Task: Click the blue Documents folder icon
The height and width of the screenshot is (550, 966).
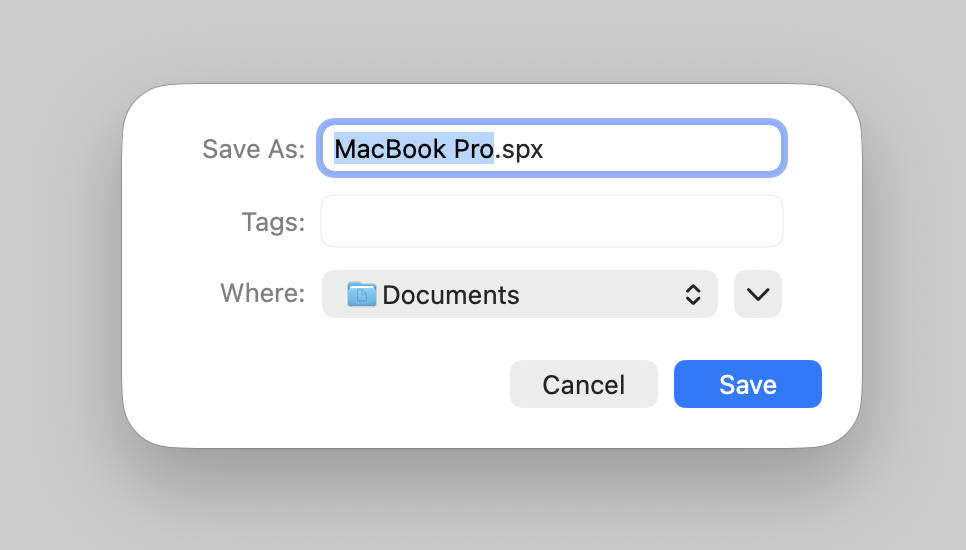Action: 362,294
